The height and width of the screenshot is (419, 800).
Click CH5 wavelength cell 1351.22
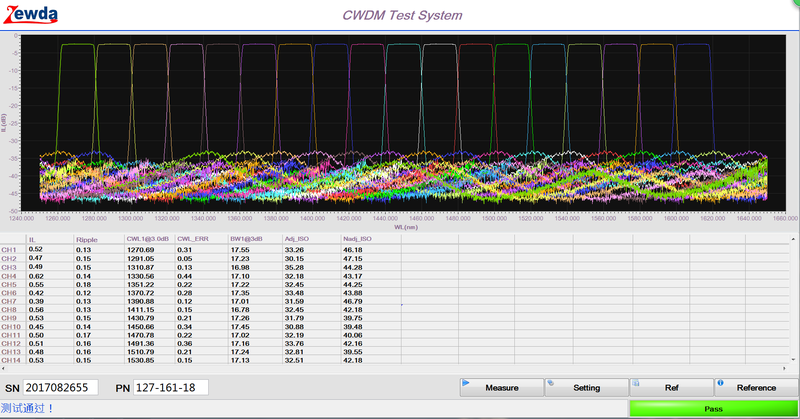click(x=140, y=285)
